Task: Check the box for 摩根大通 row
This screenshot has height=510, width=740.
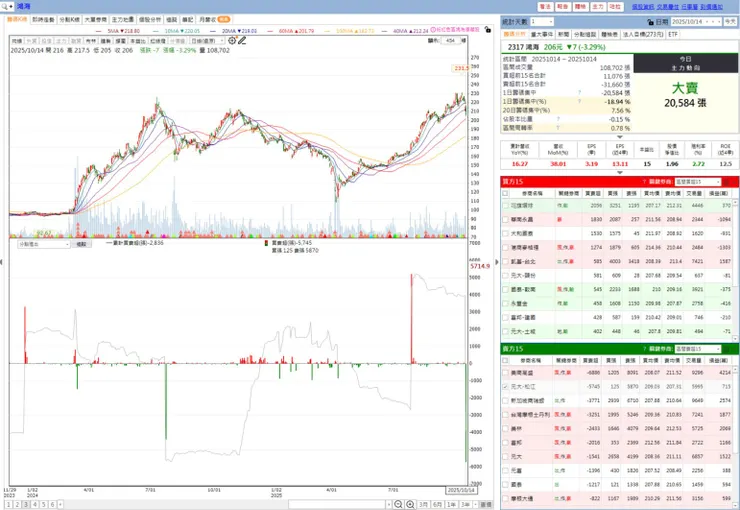Action: click(505, 498)
